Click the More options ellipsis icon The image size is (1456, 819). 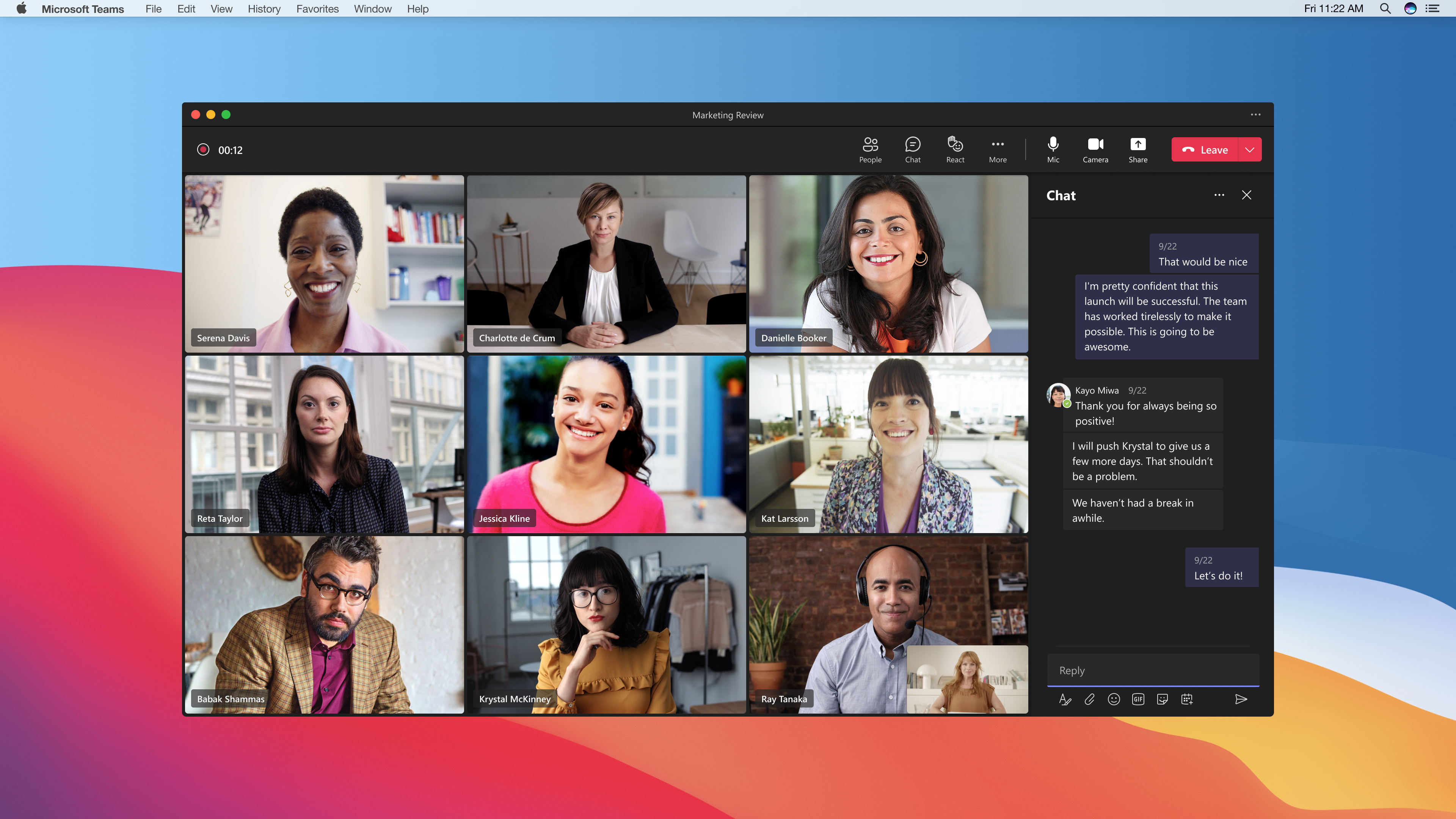click(x=997, y=149)
